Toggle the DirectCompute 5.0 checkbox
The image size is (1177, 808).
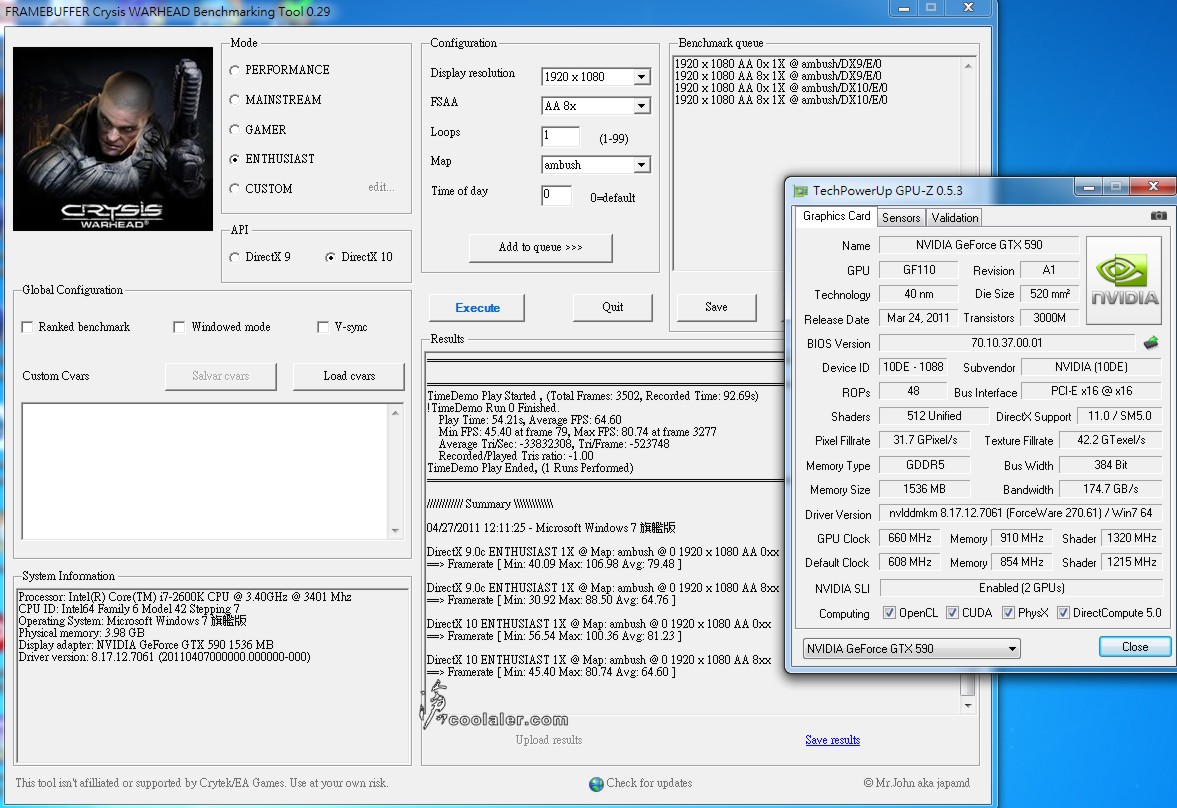[1064, 613]
